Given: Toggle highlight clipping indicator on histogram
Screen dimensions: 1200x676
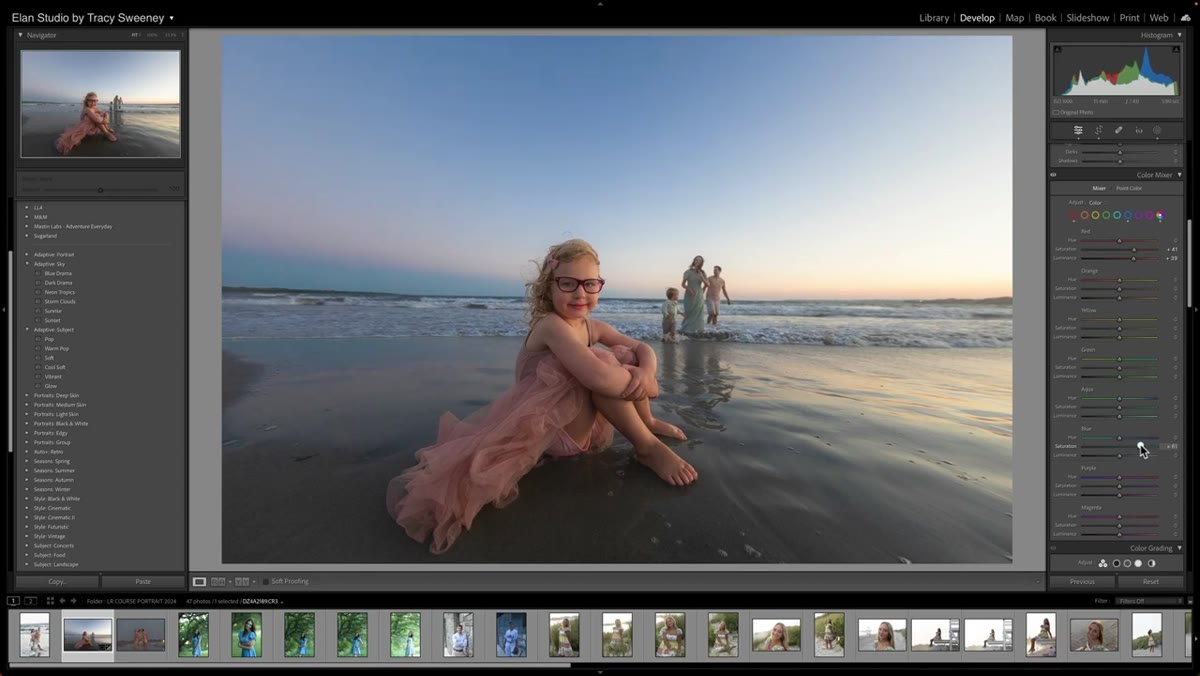Looking at the screenshot, I should pyautogui.click(x=1178, y=49).
